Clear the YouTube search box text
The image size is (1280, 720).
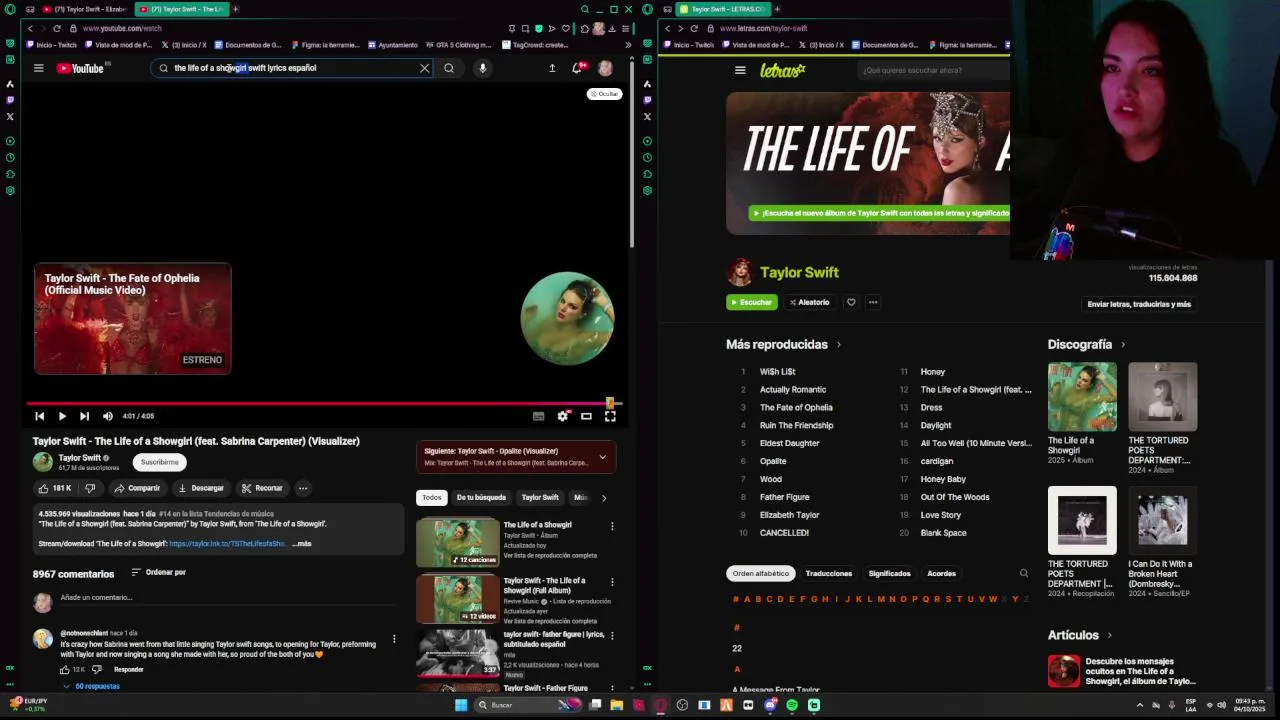[x=424, y=68]
